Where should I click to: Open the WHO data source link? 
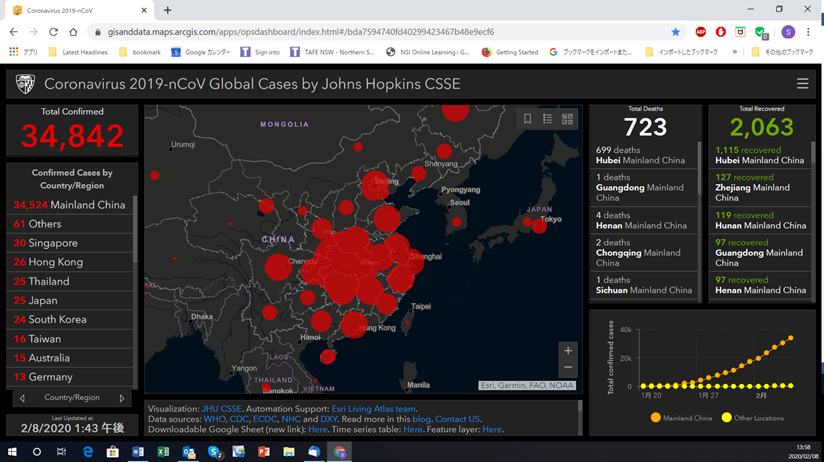coord(214,419)
